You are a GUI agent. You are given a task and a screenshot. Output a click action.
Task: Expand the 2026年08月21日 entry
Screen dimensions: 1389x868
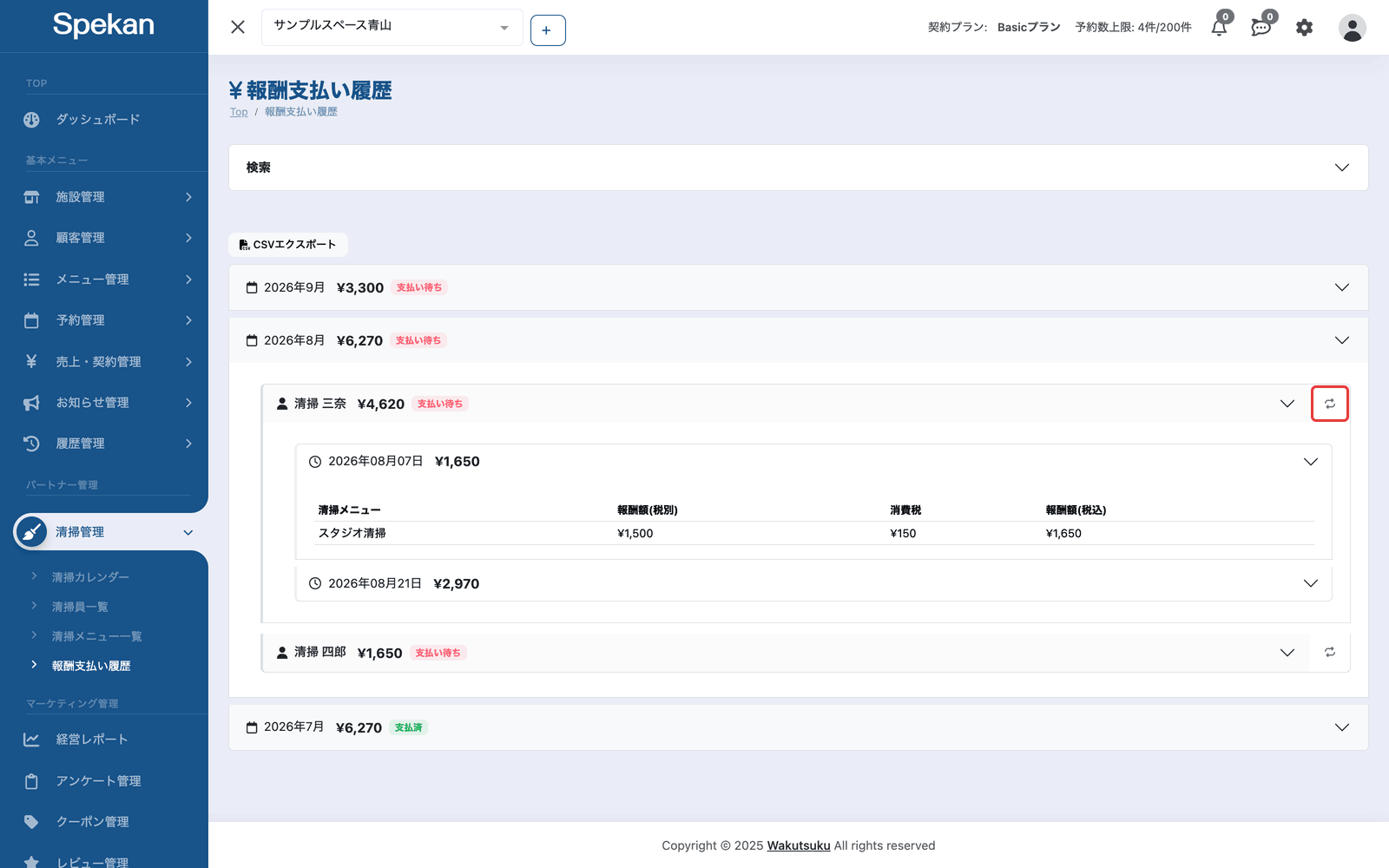pyautogui.click(x=813, y=583)
